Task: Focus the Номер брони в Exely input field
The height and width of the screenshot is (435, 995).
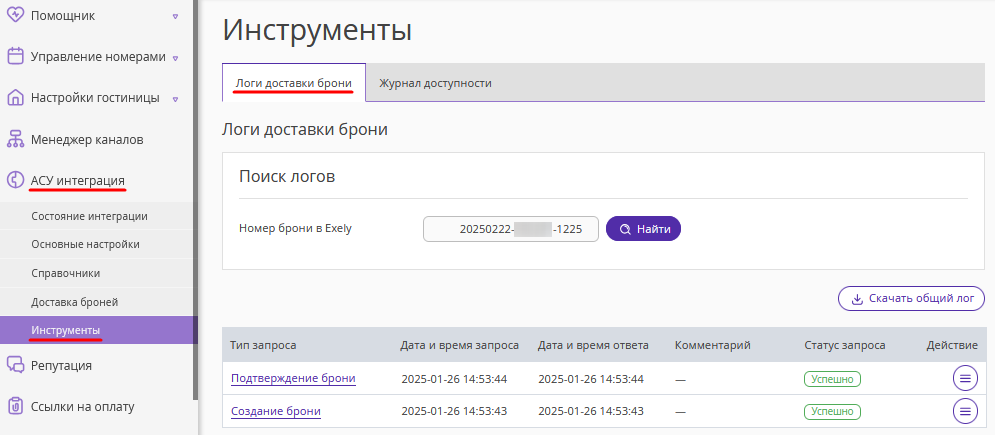Action: click(511, 229)
